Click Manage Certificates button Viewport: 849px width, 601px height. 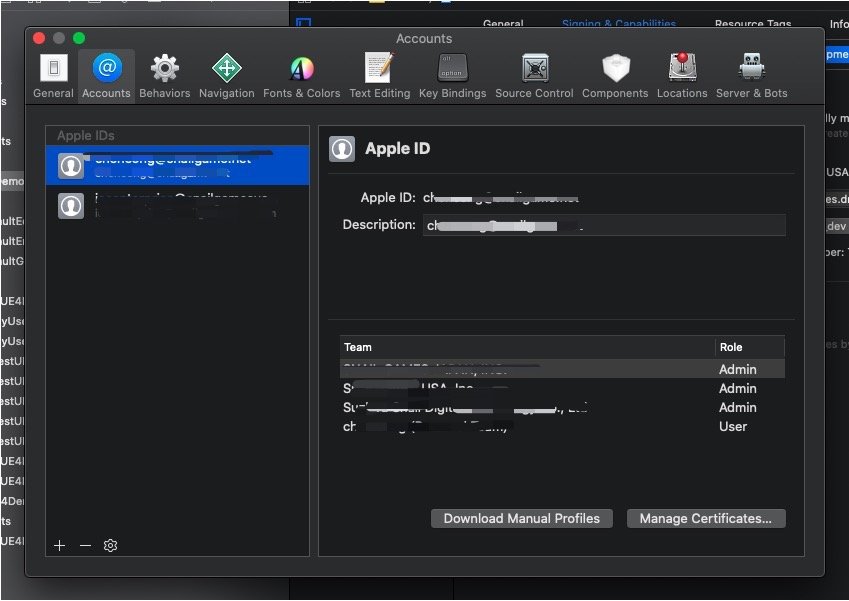(706, 518)
